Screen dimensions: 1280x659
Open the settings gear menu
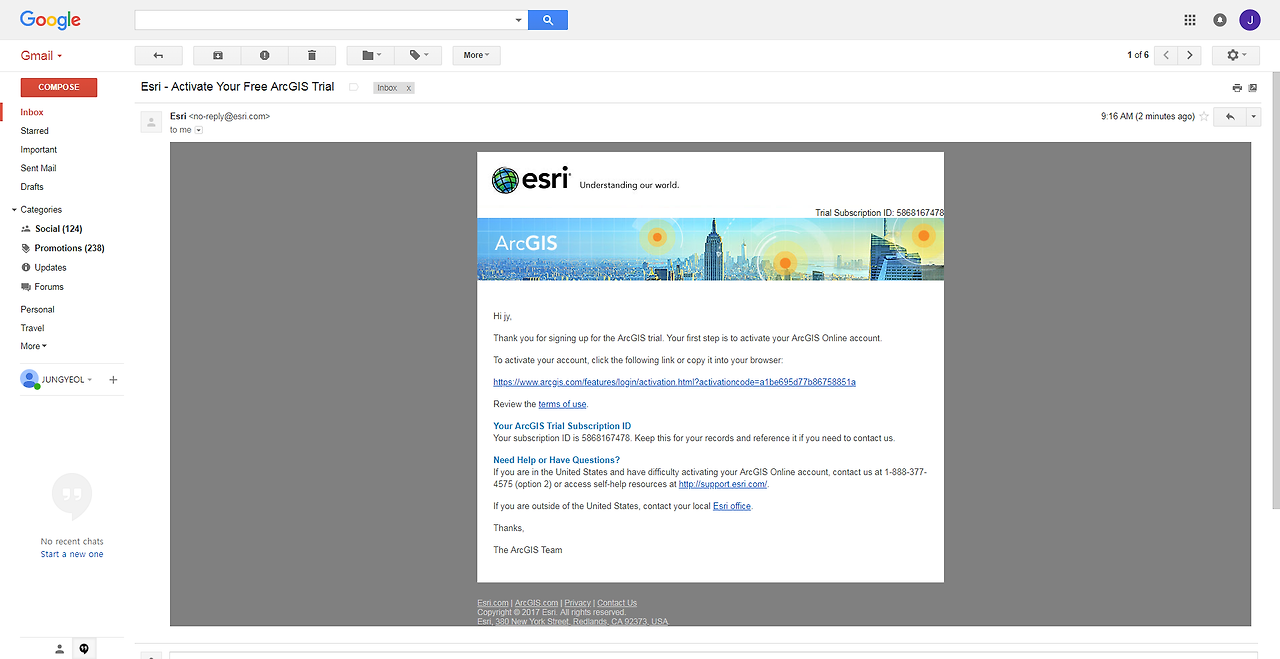pos(1236,55)
